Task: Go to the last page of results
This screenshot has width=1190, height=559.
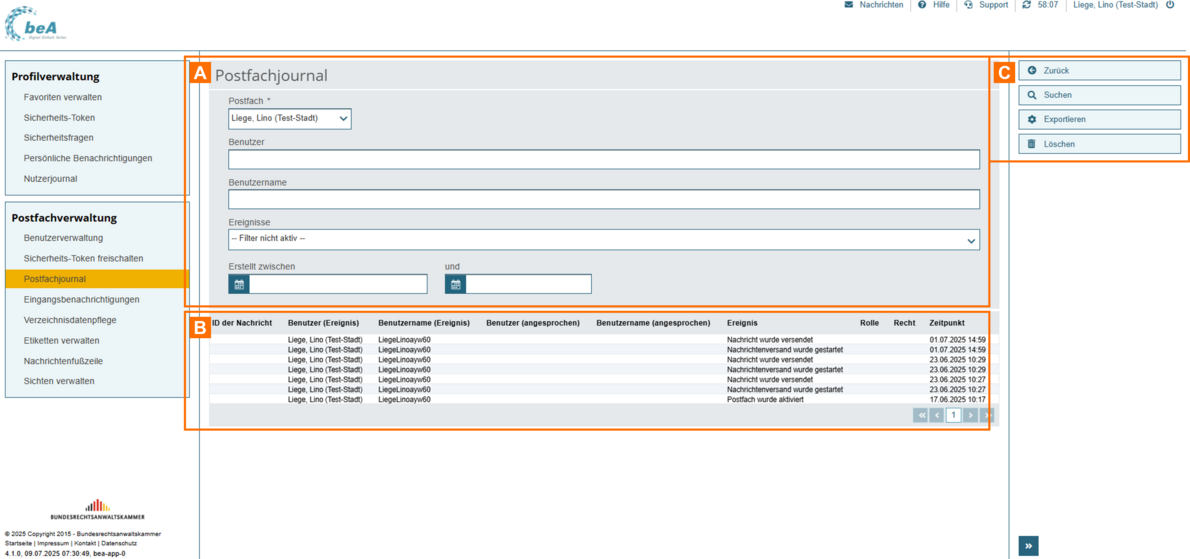Action: pyautogui.click(x=987, y=415)
